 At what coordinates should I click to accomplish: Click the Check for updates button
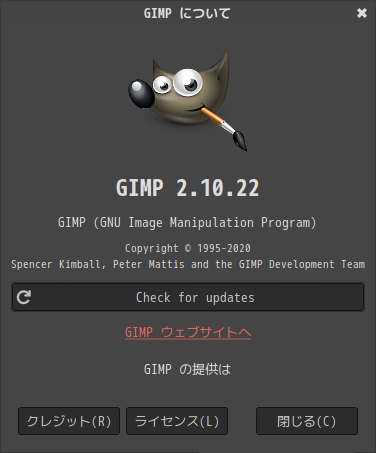point(188,297)
